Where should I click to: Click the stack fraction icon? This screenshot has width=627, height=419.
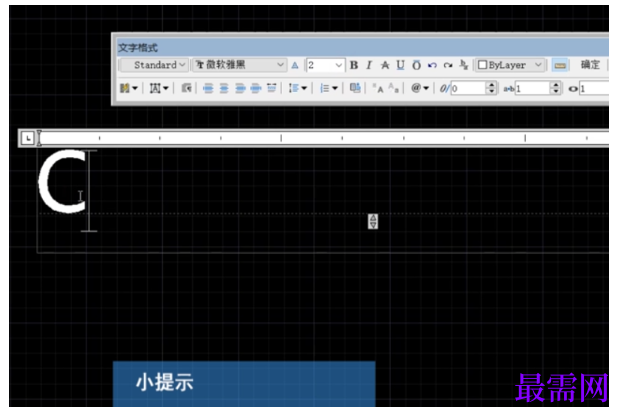(463, 65)
